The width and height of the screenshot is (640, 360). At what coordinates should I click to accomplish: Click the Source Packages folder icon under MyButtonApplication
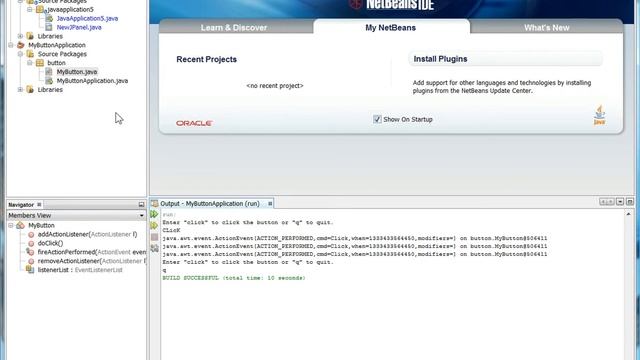pyautogui.click(x=30, y=54)
